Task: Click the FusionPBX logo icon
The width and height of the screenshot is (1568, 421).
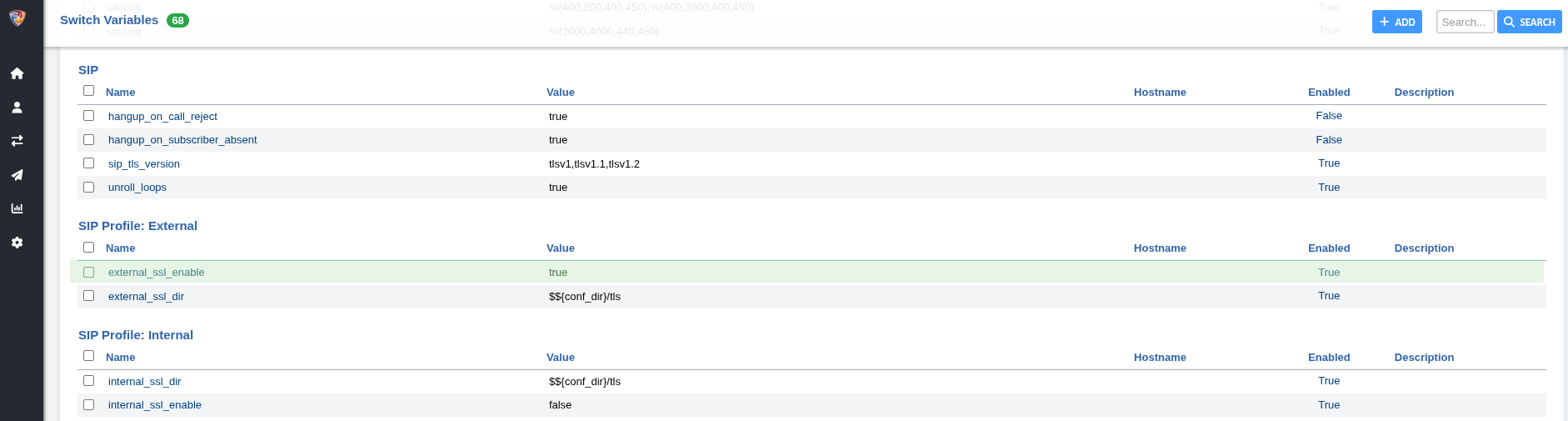Action: click(x=17, y=18)
